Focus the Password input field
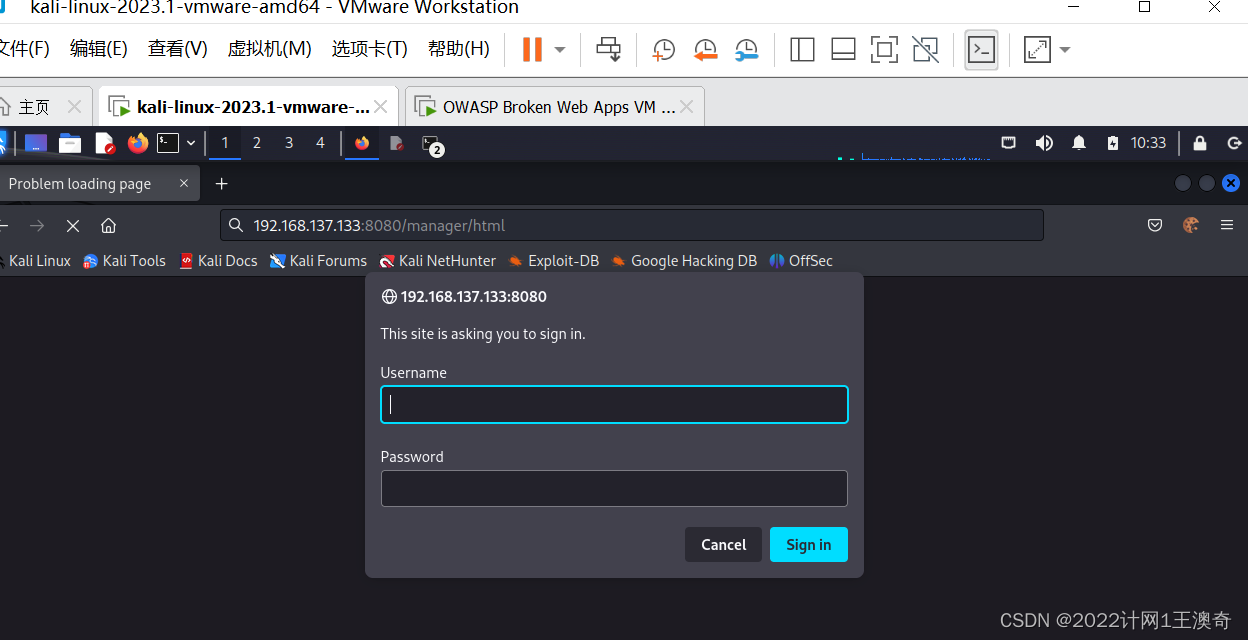The height and width of the screenshot is (640, 1248). click(614, 489)
